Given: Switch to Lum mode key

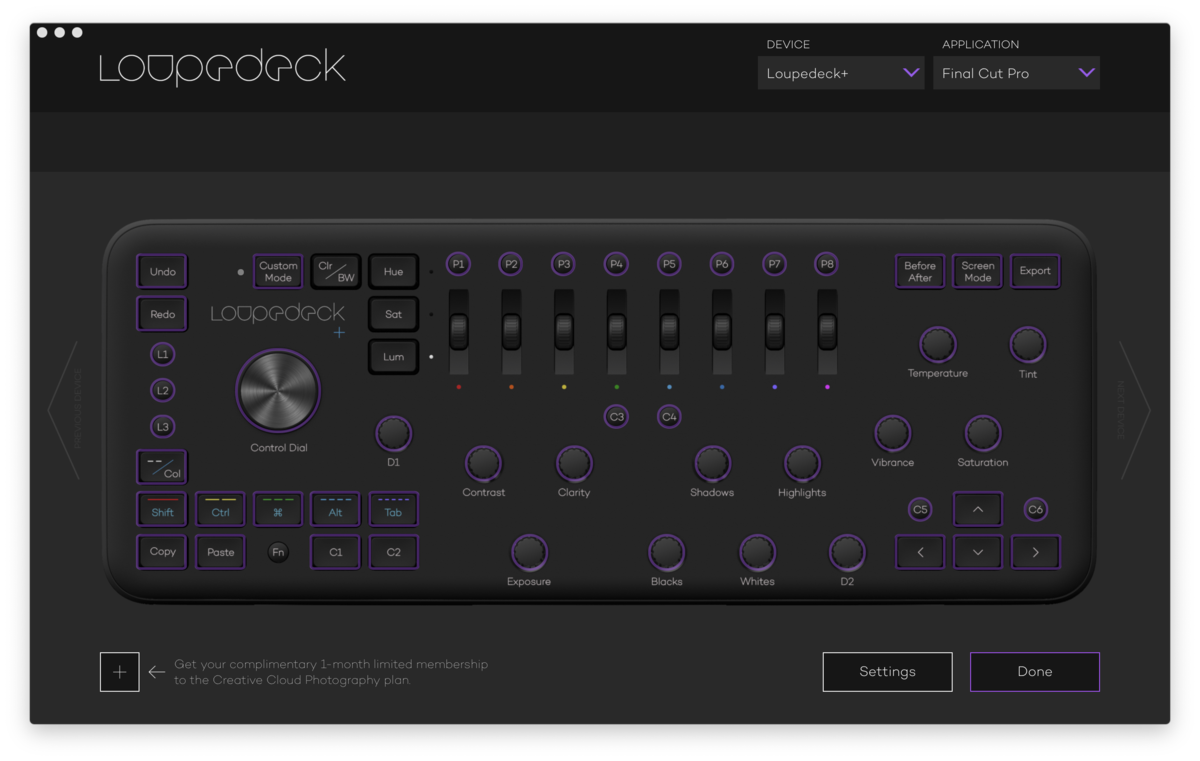Looking at the screenshot, I should [x=393, y=357].
